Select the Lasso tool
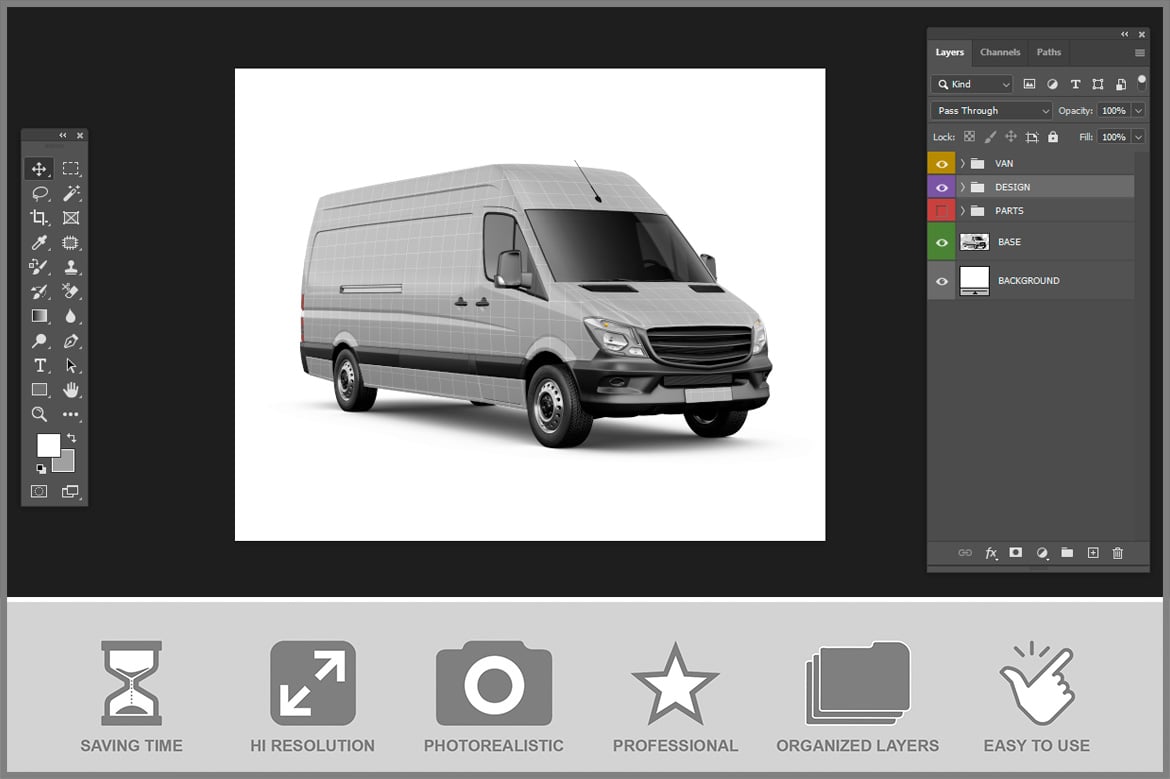This screenshot has width=1170, height=779. point(39,193)
